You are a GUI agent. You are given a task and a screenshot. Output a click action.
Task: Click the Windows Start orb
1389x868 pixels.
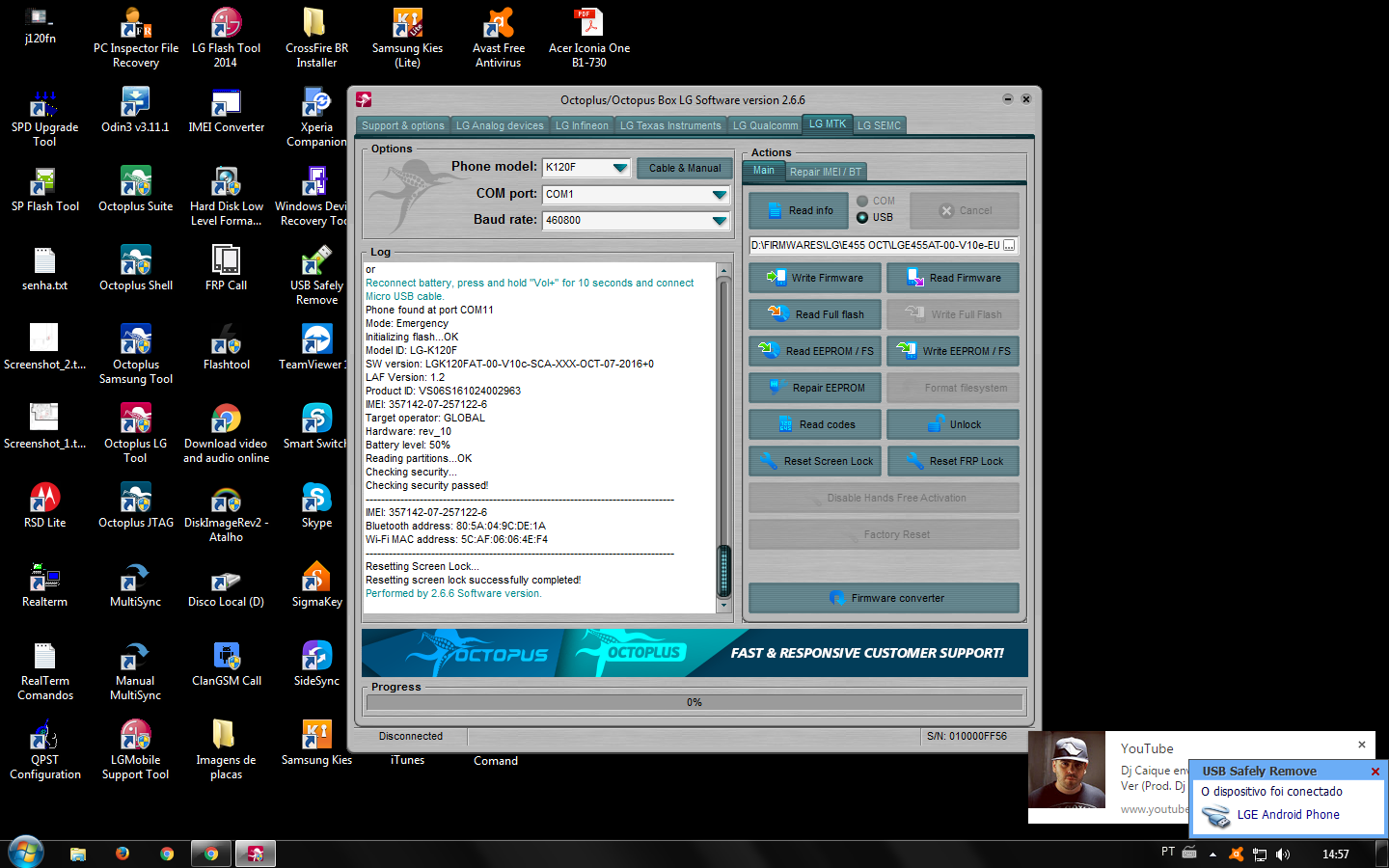(x=26, y=853)
